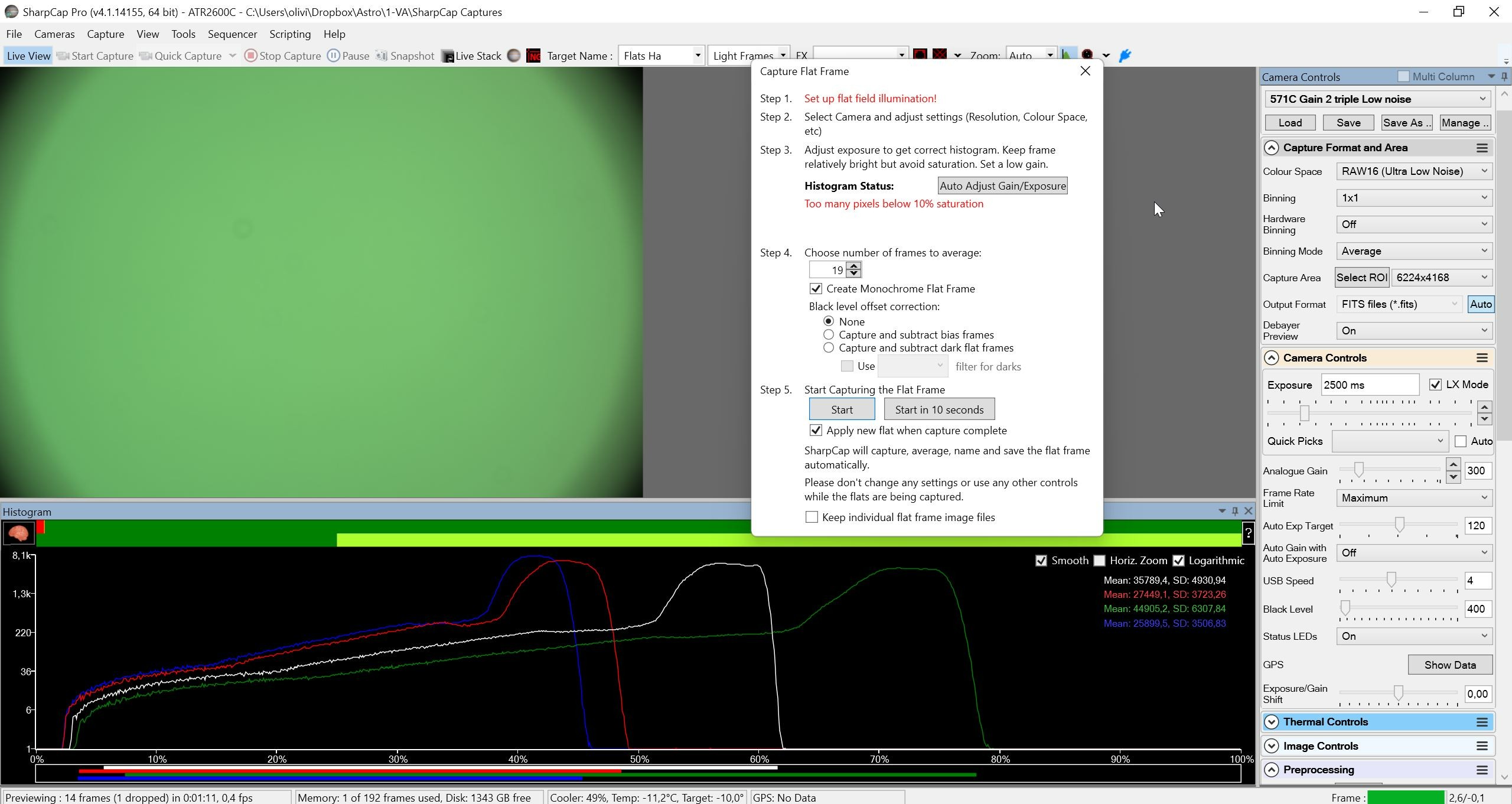1512x804 pixels.
Task: Uncheck Create Monochrome Flat Frame
Action: 816,288
